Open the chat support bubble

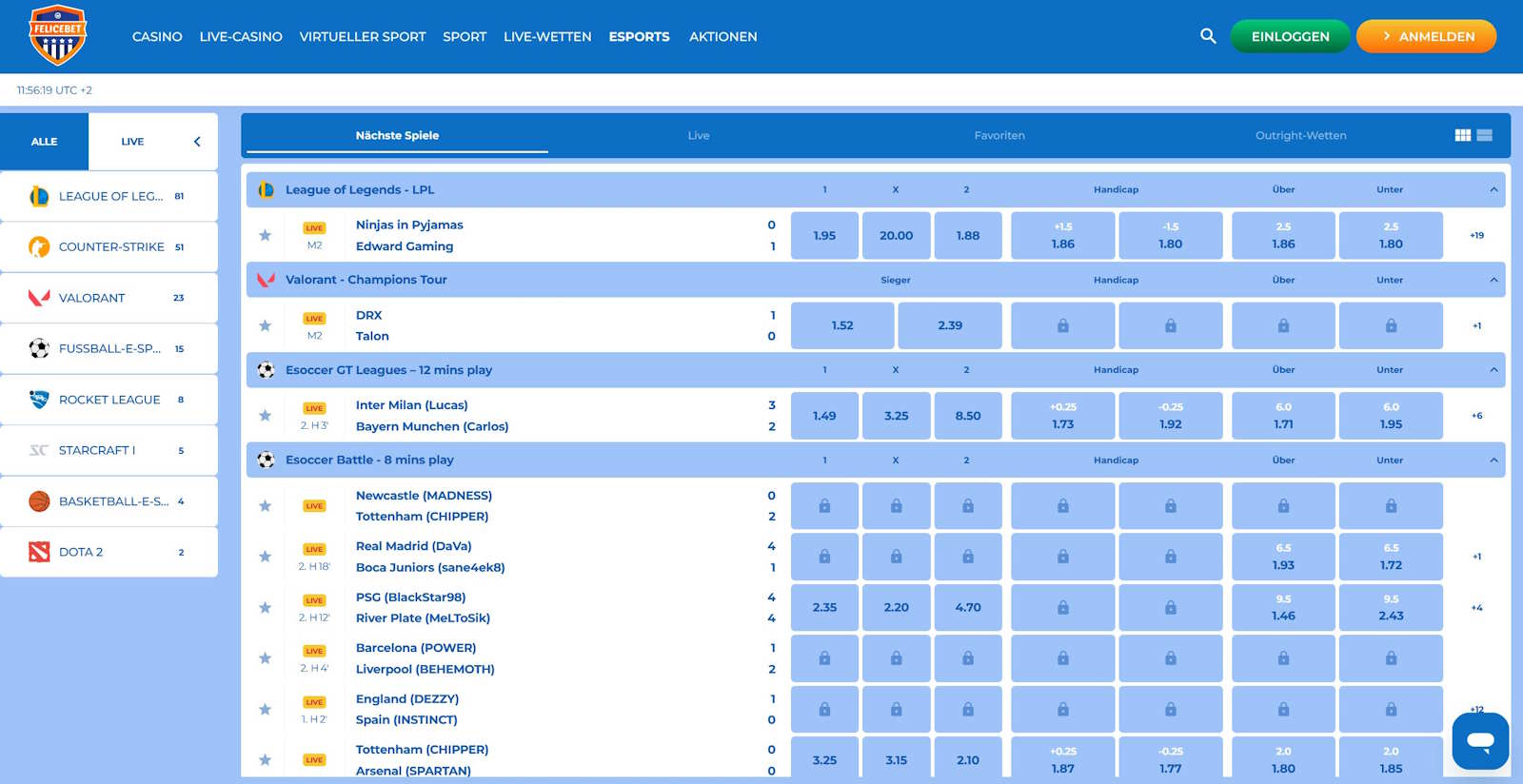(x=1480, y=740)
